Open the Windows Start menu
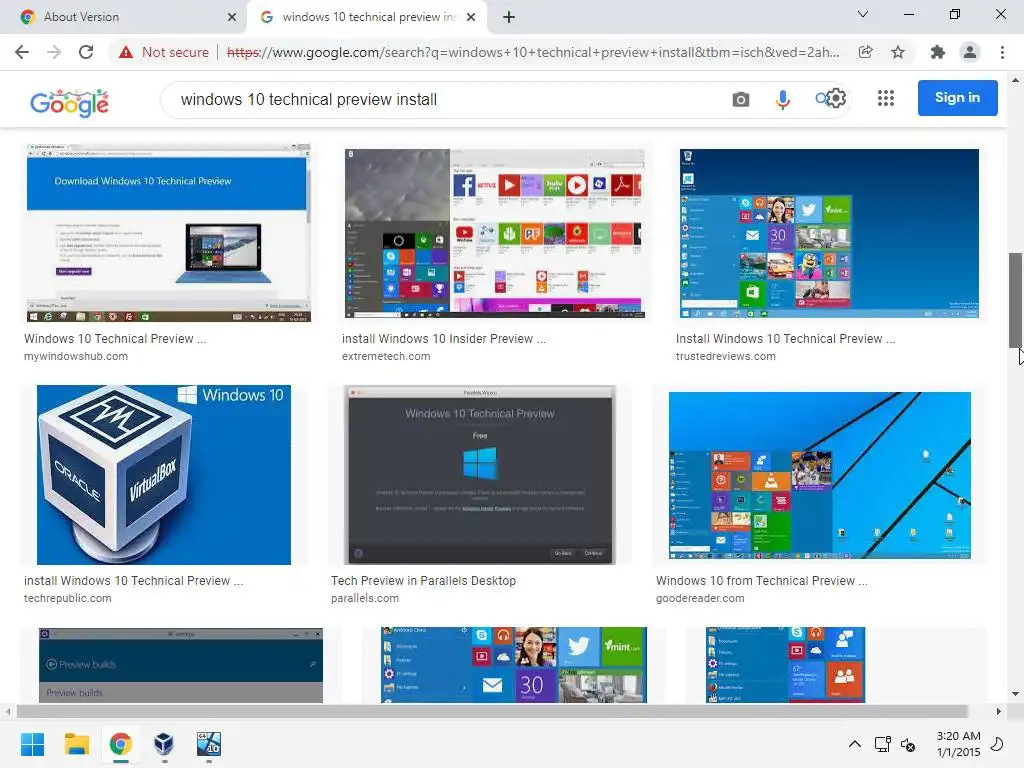The height and width of the screenshot is (768, 1024). tap(33, 744)
